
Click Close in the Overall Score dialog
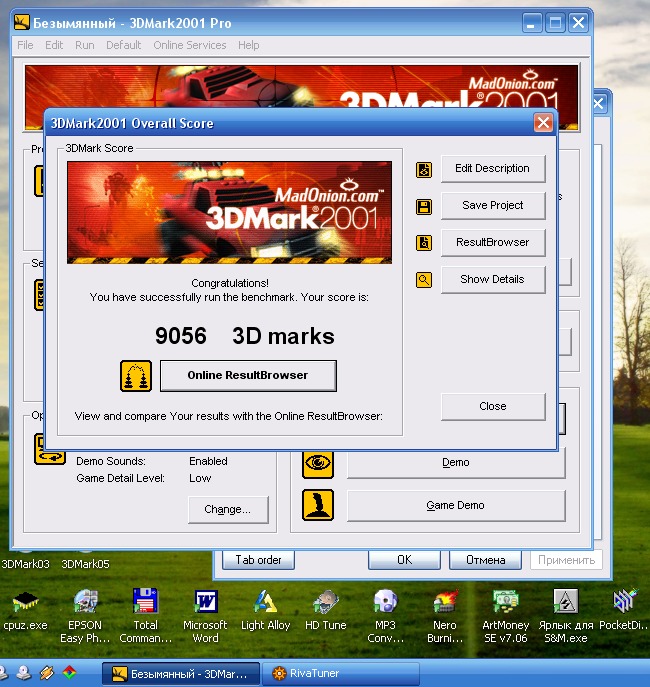pyautogui.click(x=493, y=407)
